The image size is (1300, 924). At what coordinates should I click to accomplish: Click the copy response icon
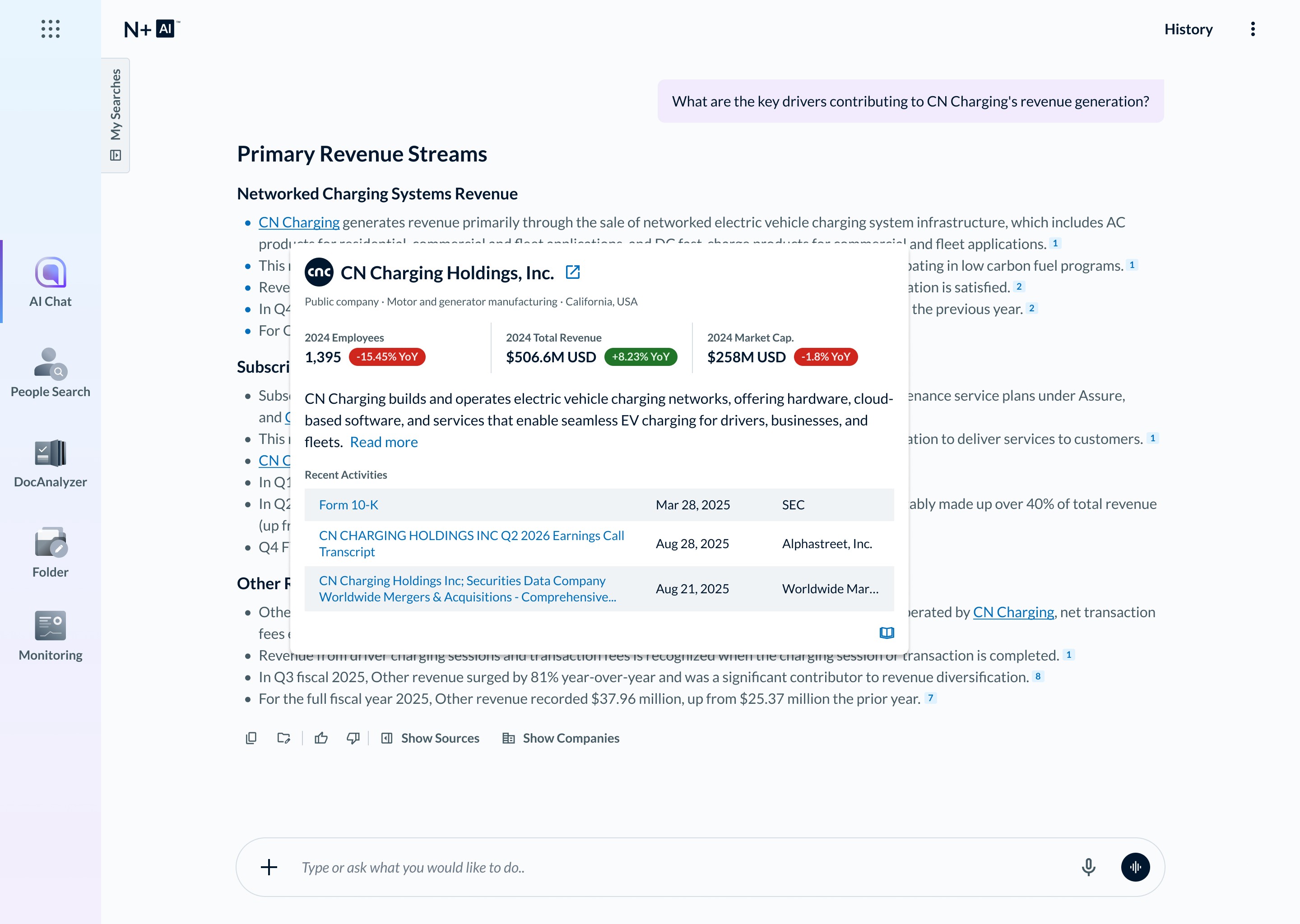coord(251,738)
